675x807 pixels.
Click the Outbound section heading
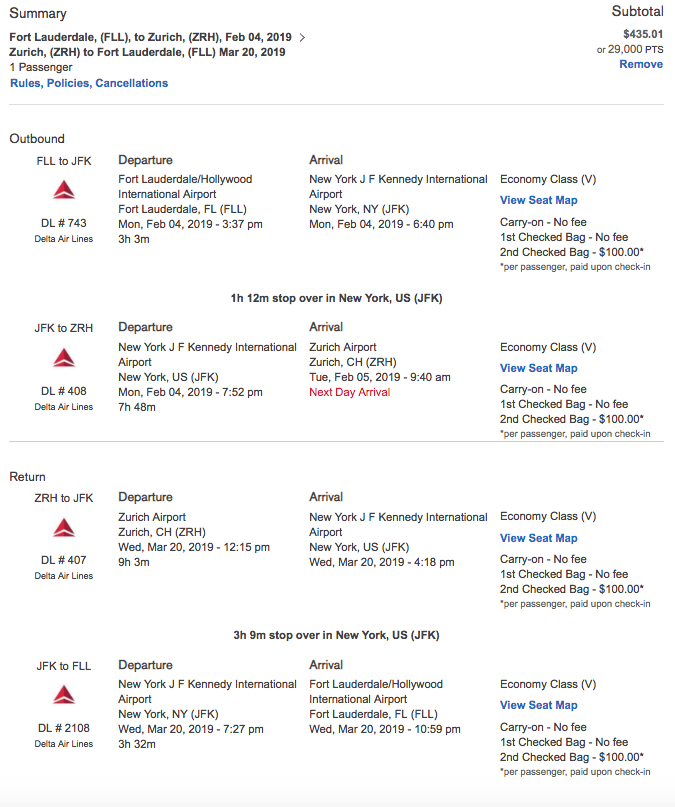(x=37, y=139)
